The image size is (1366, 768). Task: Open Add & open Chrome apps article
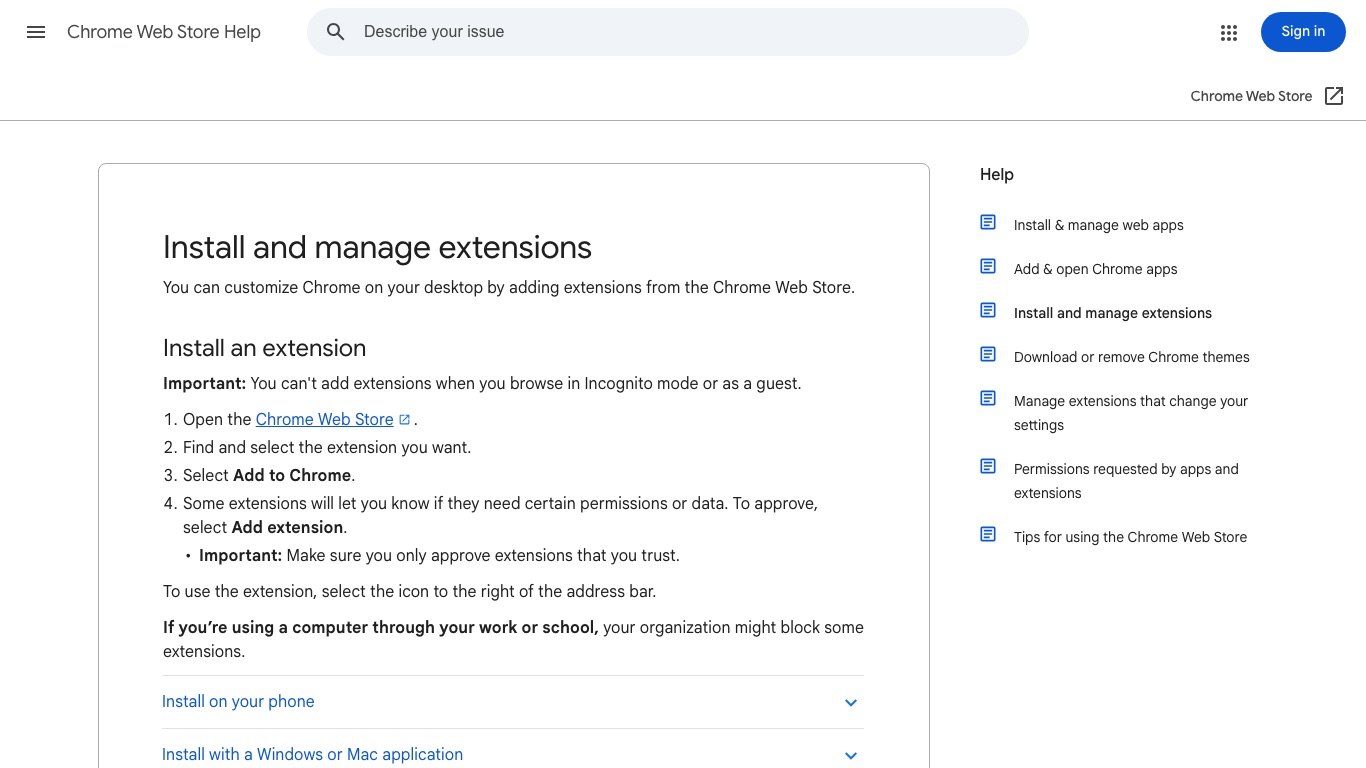[x=1095, y=269]
